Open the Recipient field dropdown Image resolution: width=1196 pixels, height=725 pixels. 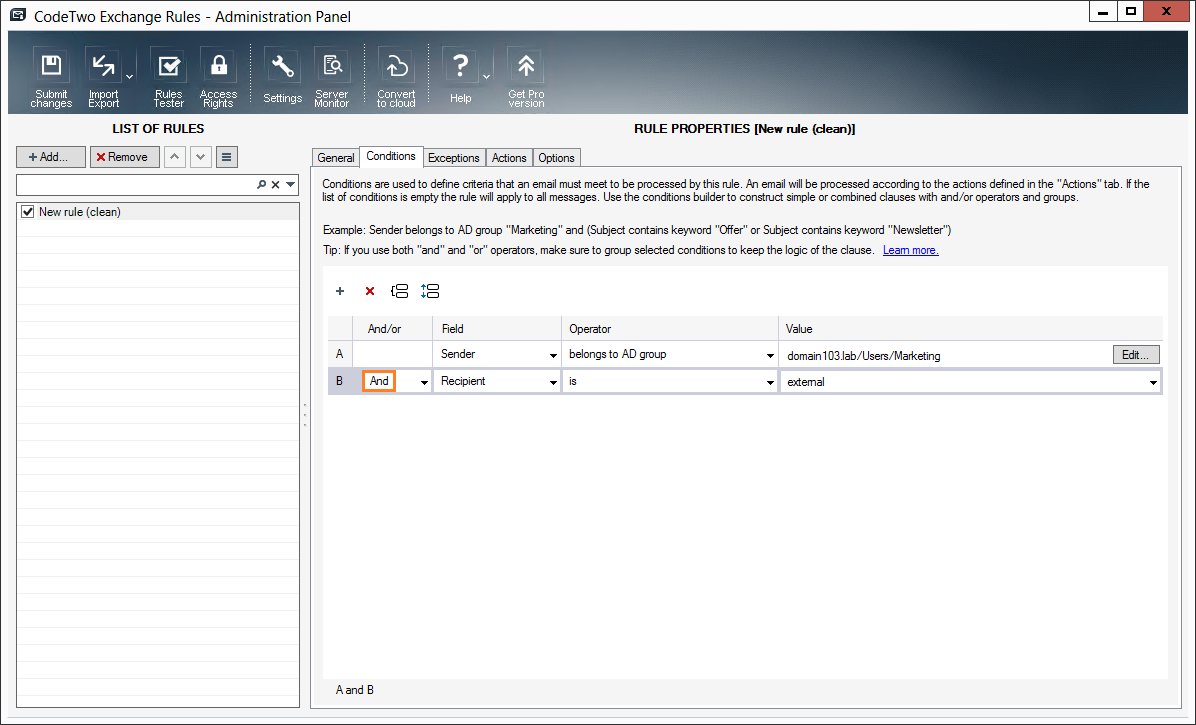click(553, 382)
